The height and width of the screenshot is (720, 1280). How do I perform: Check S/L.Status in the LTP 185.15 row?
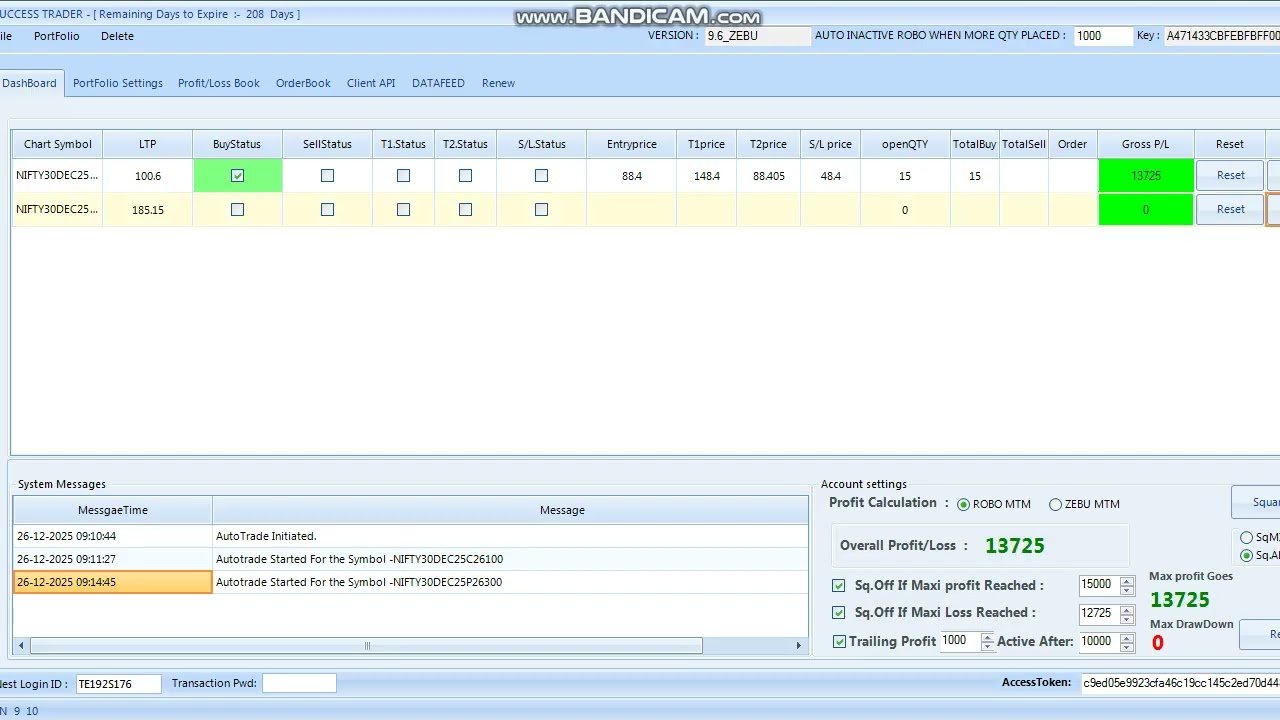tap(541, 209)
